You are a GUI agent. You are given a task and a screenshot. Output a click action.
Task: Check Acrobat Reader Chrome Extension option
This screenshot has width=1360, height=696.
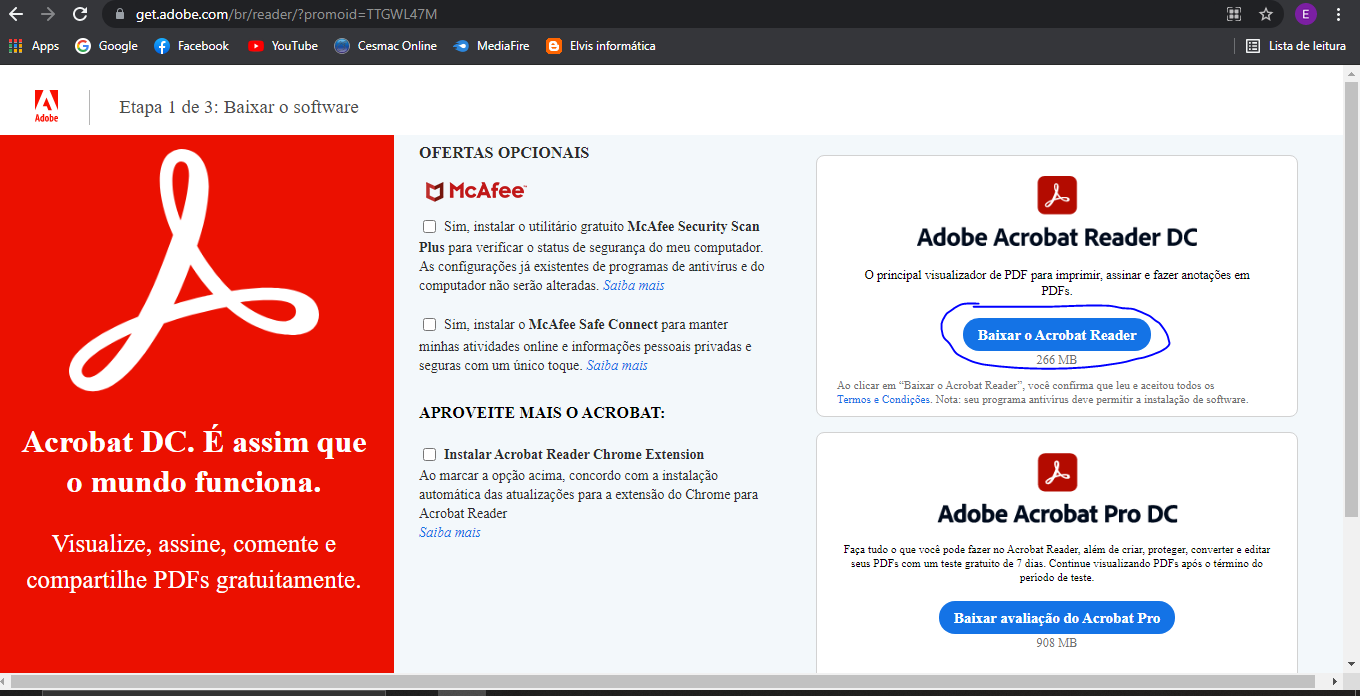coord(429,454)
